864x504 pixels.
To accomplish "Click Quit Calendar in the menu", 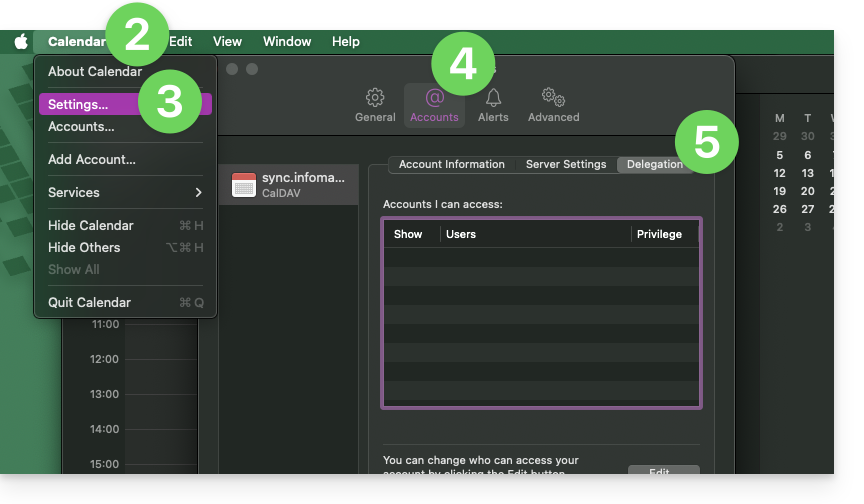I will 89,303.
